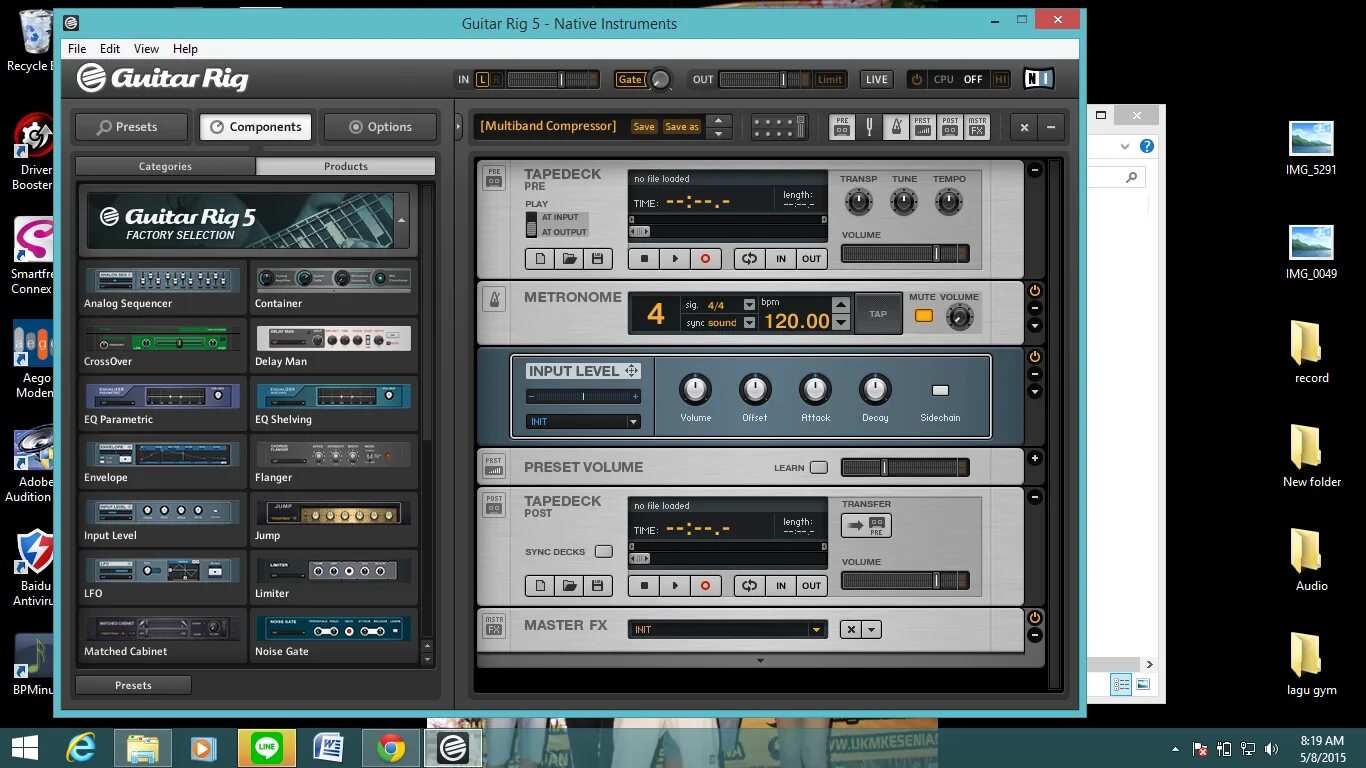Viewport: 1366px width, 768px height.
Task: Show the Tapedeck Pre toolbar component
Action: [842, 127]
